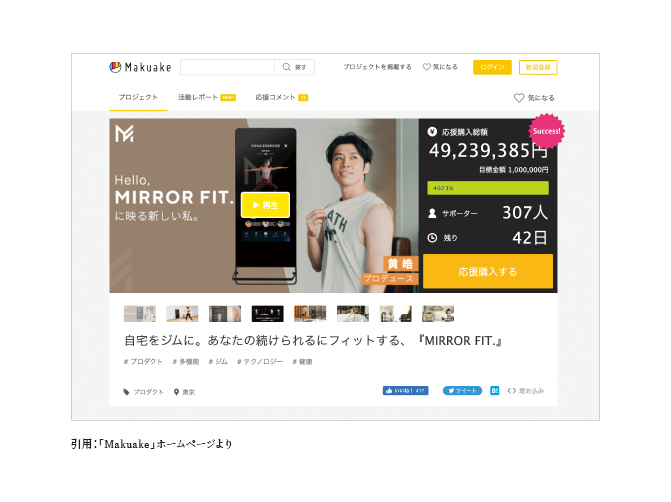Image resolution: width=671 pixels, height=502 pixels.
Task: Click the Twitter ツイート button
Action: pos(462,390)
